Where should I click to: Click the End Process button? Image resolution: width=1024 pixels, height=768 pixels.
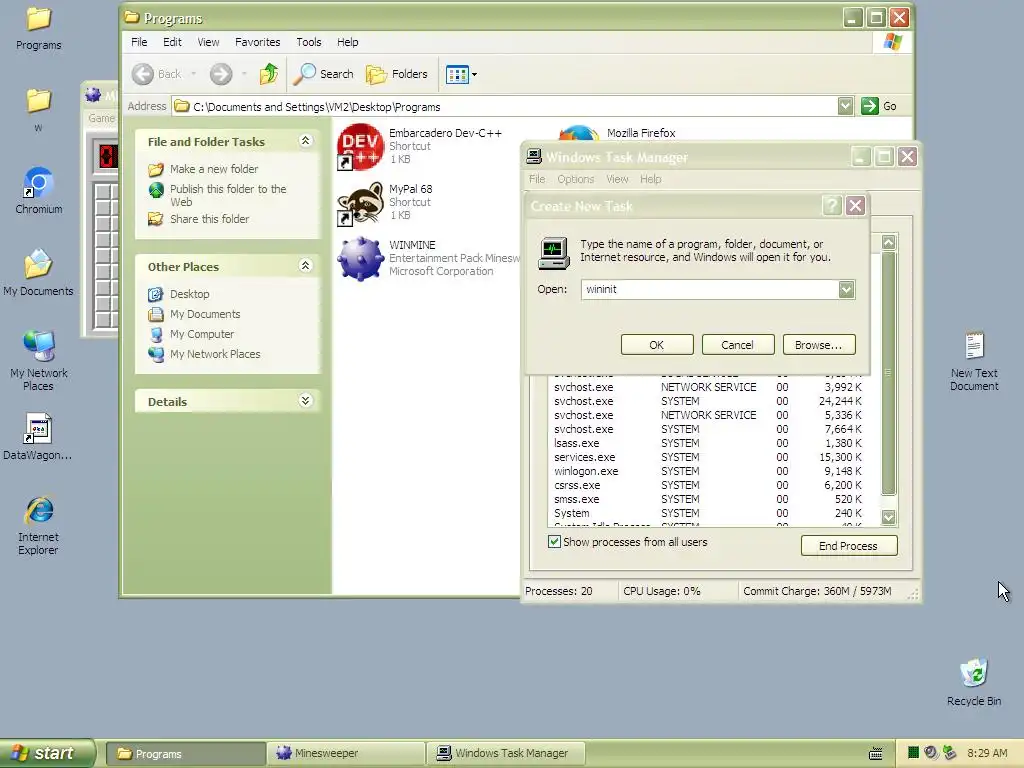pyautogui.click(x=849, y=546)
